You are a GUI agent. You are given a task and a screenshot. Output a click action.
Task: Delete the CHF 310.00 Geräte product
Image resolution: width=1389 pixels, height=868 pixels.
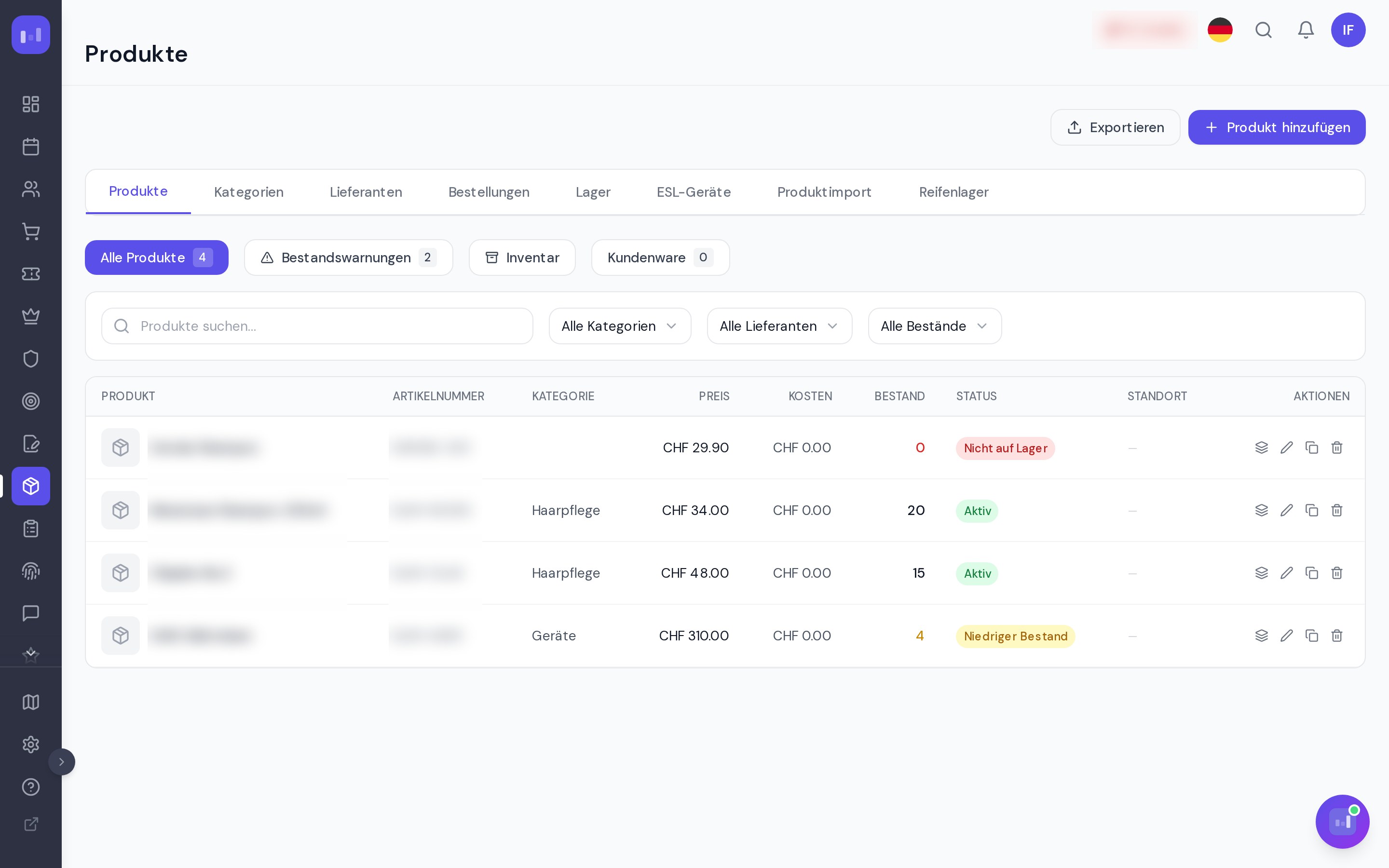click(1337, 636)
